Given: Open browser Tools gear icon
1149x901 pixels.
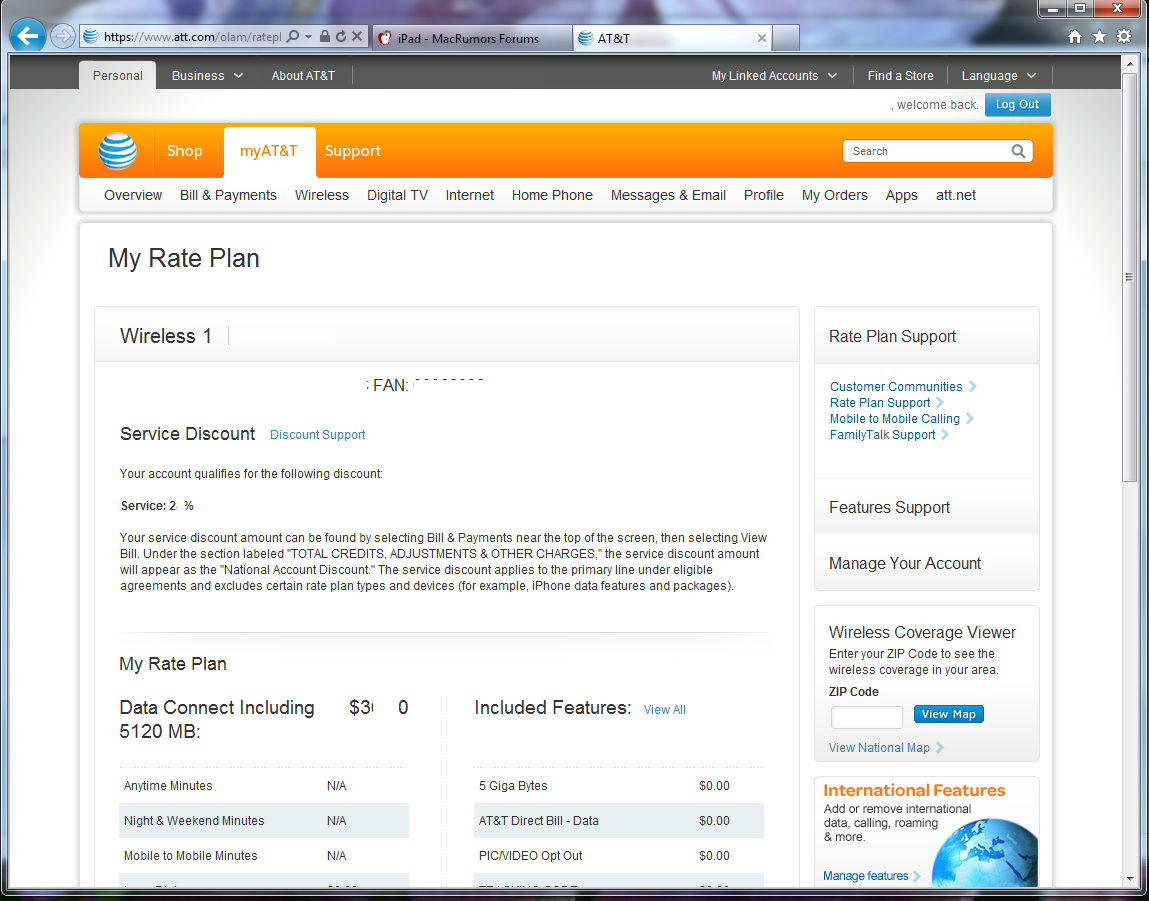Looking at the screenshot, I should click(1124, 36).
